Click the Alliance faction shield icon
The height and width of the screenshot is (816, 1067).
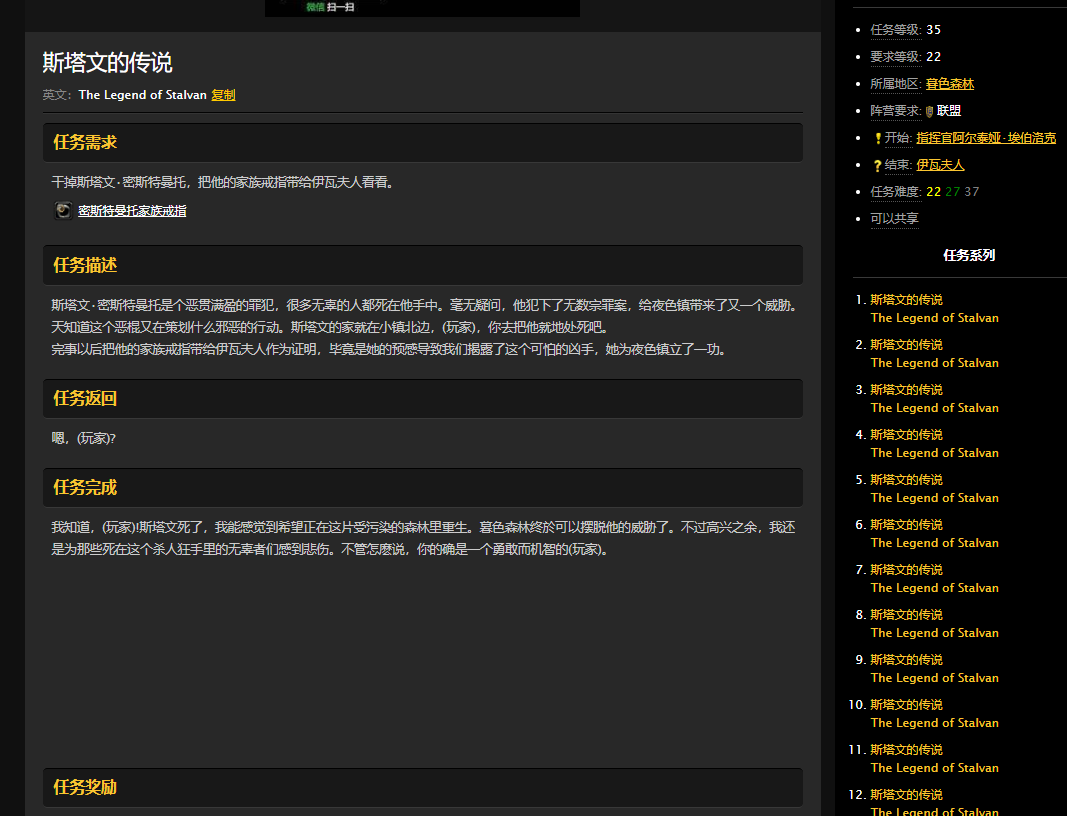click(x=929, y=111)
